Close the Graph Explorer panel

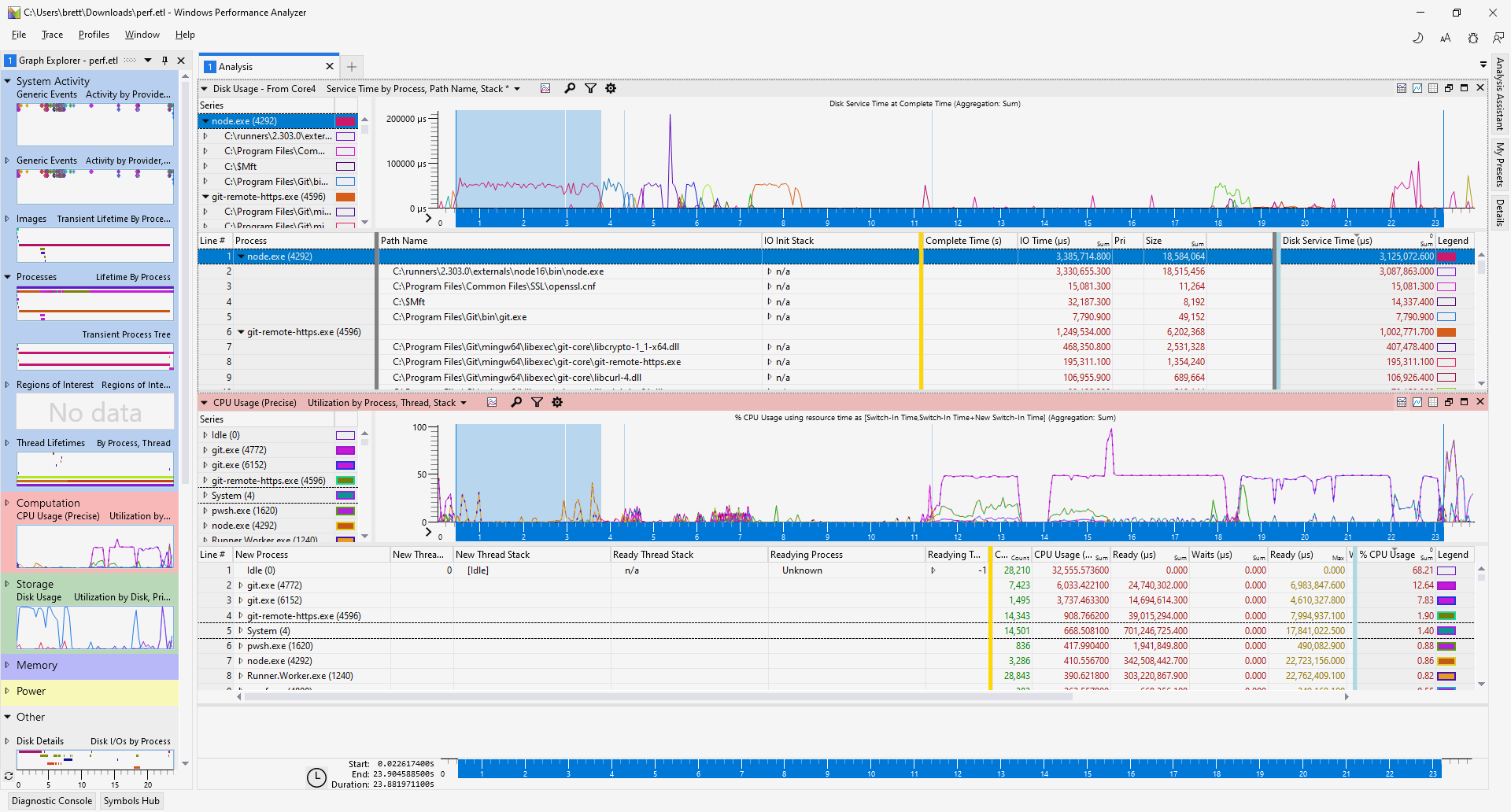point(181,61)
